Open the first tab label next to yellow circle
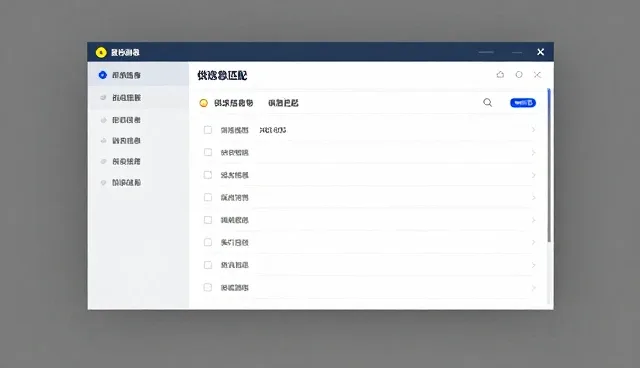640x368 pixels. click(233, 103)
